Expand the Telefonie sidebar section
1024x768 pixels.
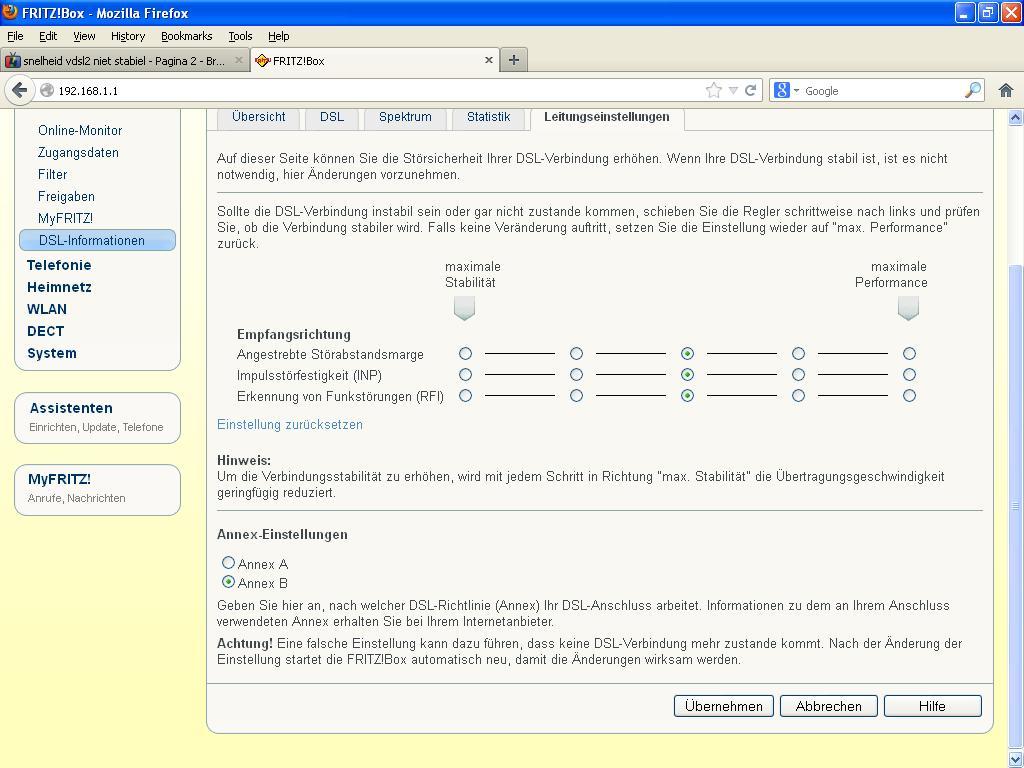point(59,265)
